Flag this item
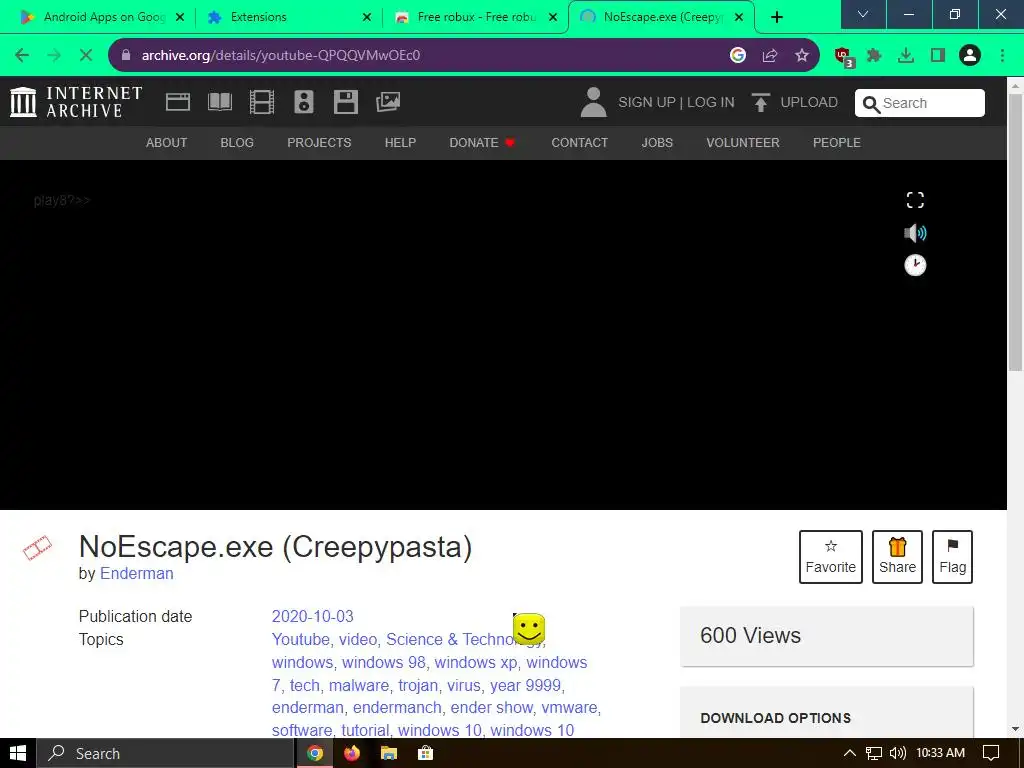The height and width of the screenshot is (768, 1024). [952, 556]
